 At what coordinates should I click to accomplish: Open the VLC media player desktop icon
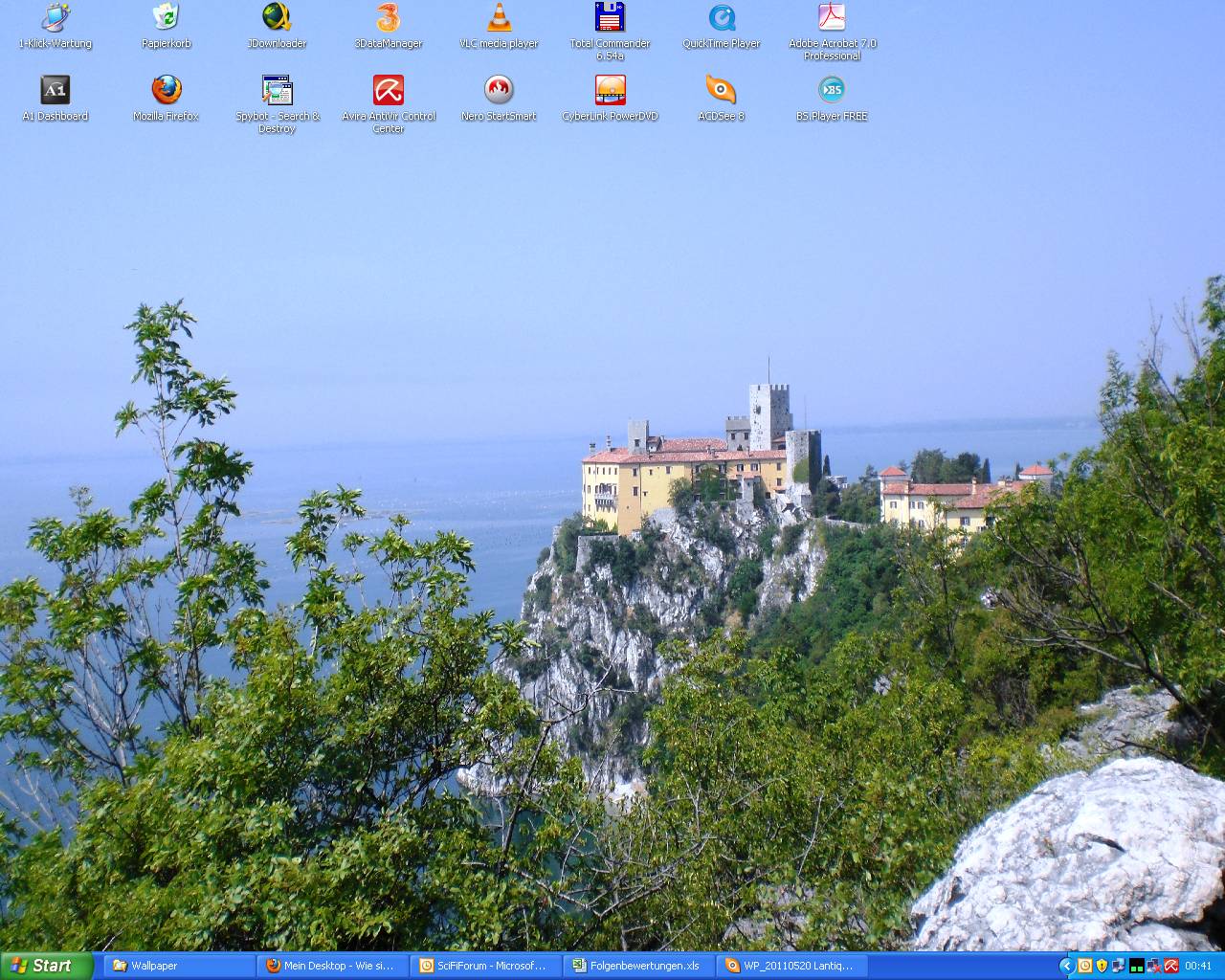coord(499,18)
